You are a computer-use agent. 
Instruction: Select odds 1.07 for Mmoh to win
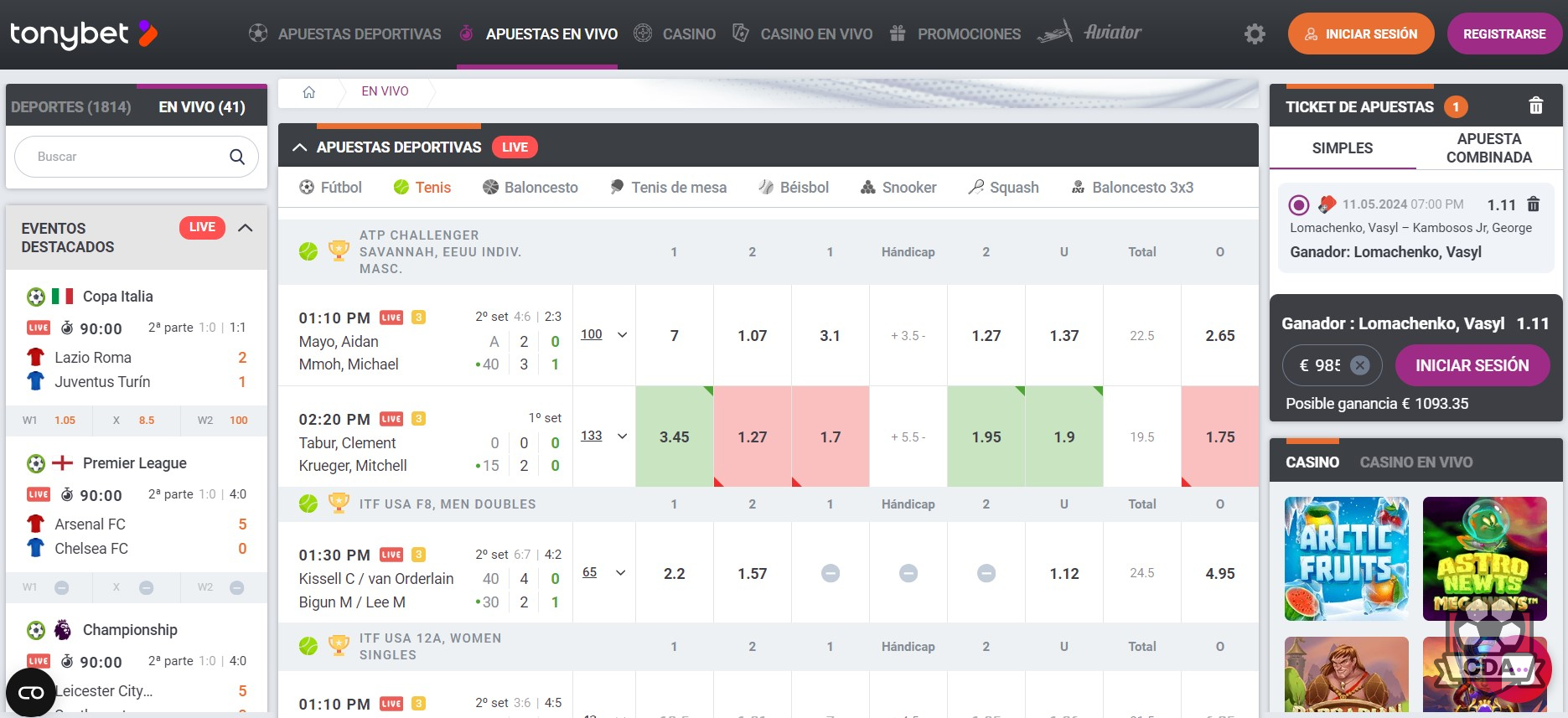753,335
